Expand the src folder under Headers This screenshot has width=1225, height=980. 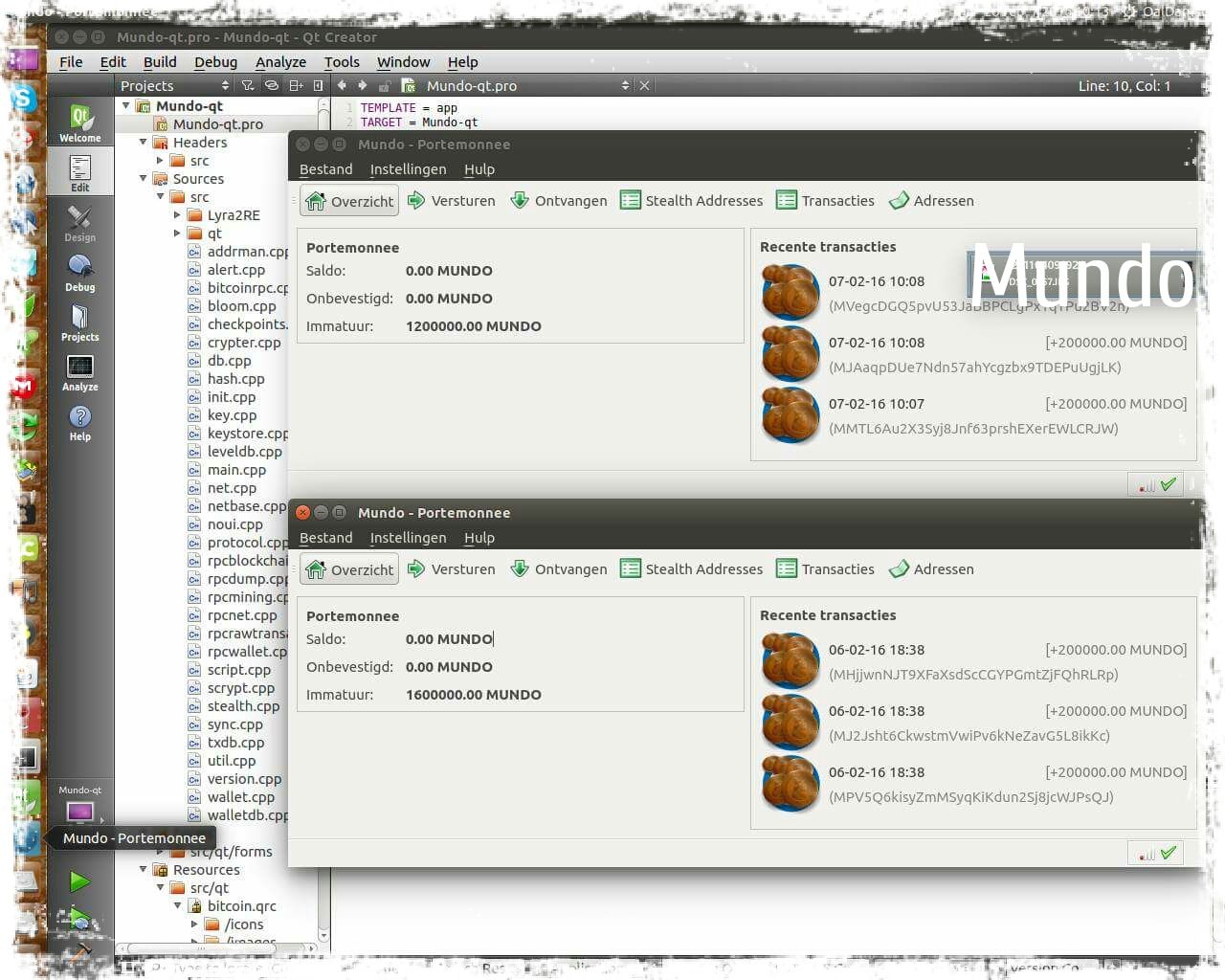pos(160,160)
